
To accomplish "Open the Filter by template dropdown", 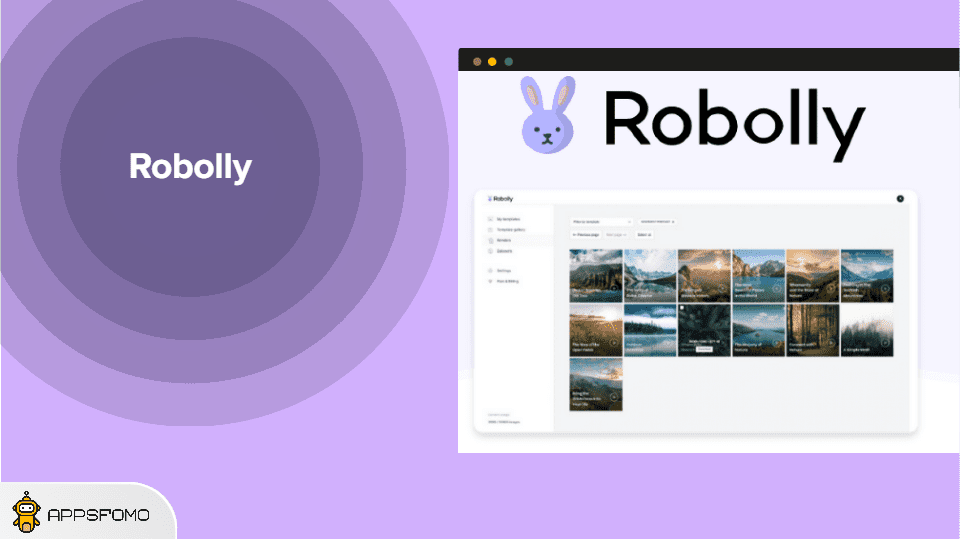I will tap(601, 221).
